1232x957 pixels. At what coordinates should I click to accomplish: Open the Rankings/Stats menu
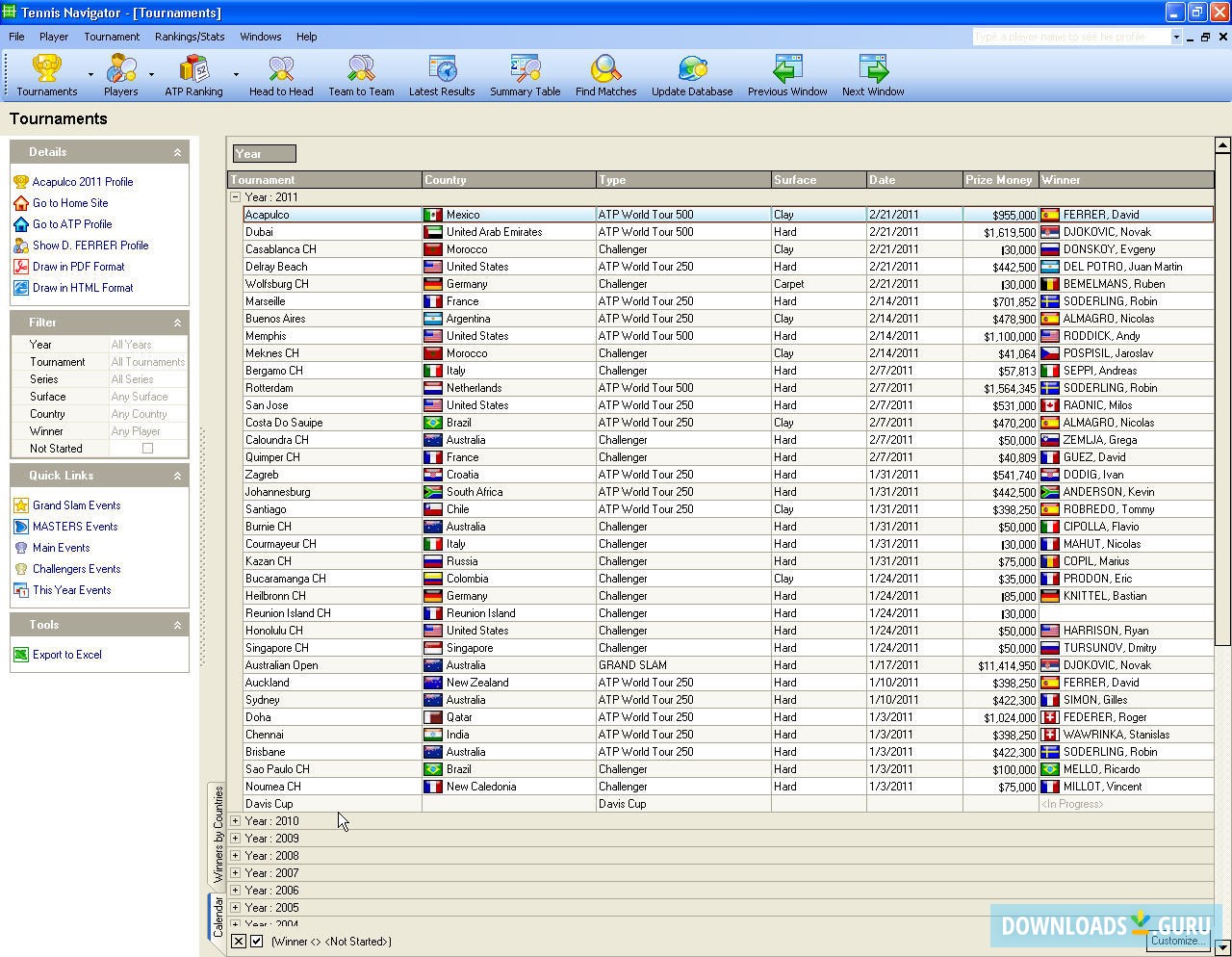190,37
